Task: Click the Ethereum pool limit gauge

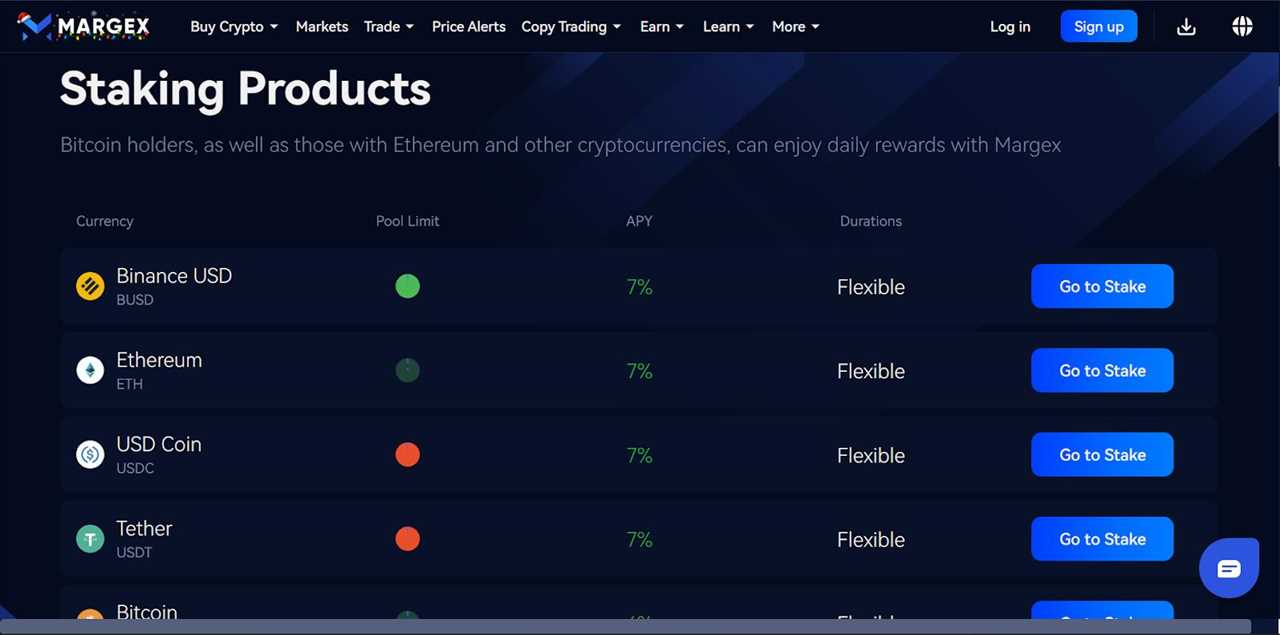Action: tap(407, 369)
